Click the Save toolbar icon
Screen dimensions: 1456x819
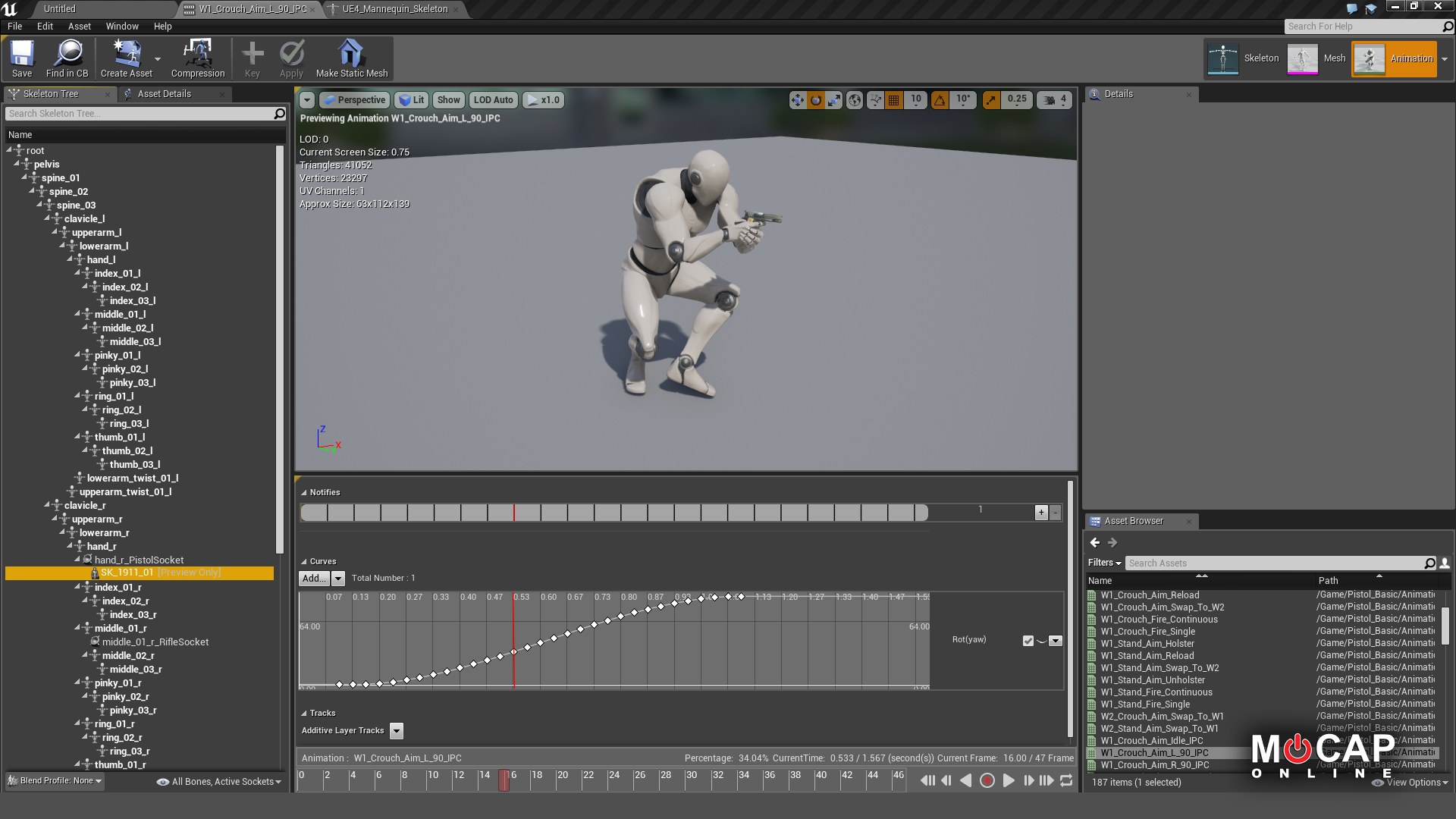pos(22,58)
